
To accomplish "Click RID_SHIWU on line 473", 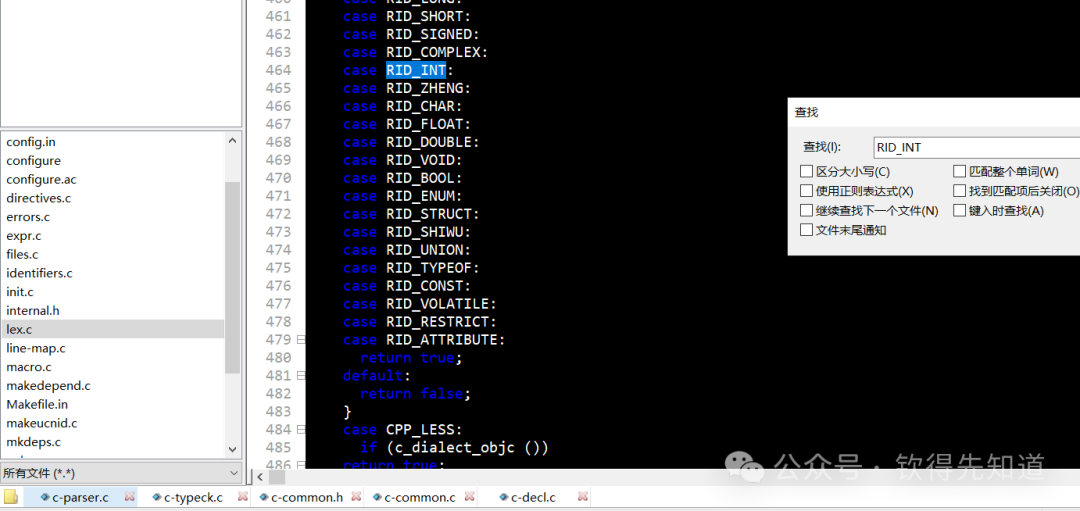I will tap(424, 232).
